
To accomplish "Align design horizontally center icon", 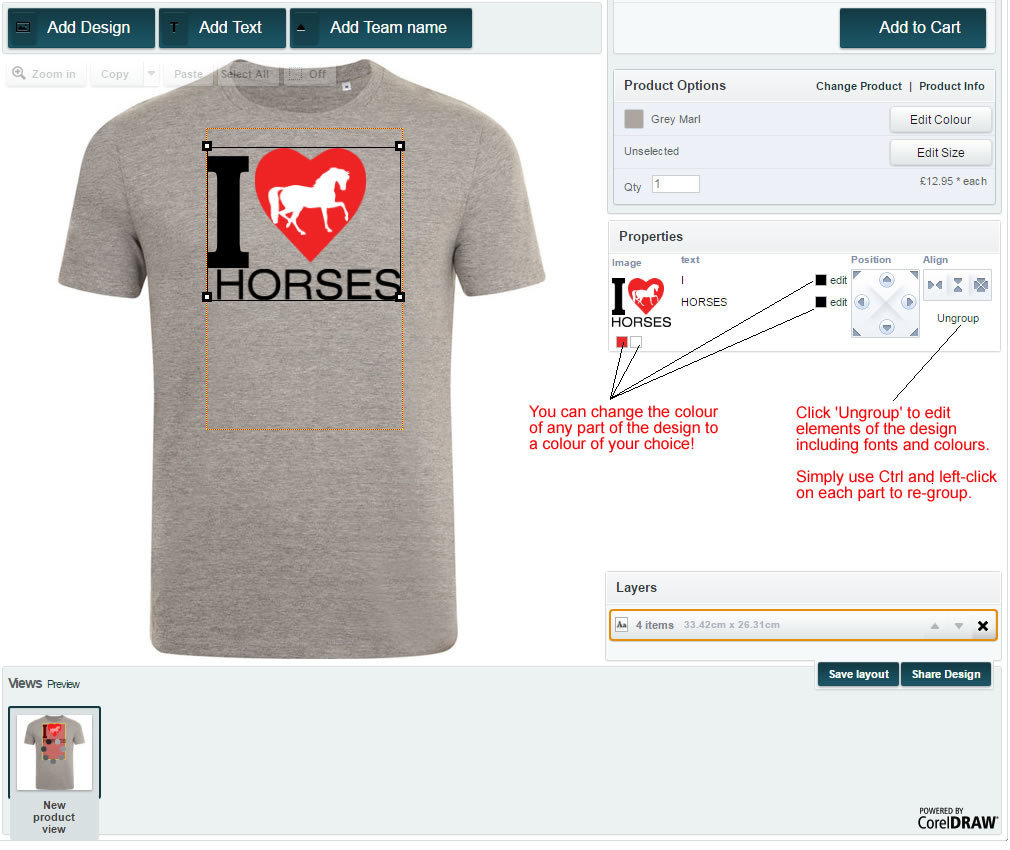I will click(x=935, y=285).
